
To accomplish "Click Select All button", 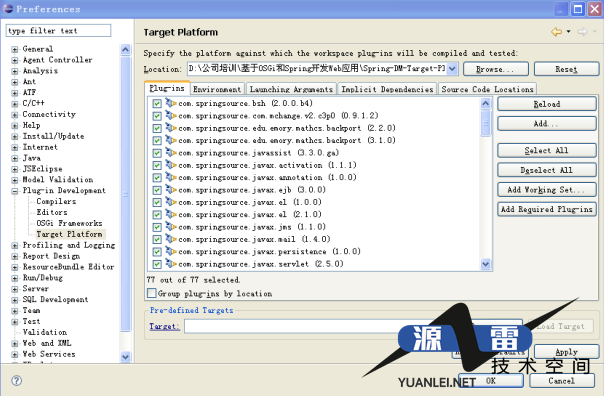I will click(x=547, y=150).
